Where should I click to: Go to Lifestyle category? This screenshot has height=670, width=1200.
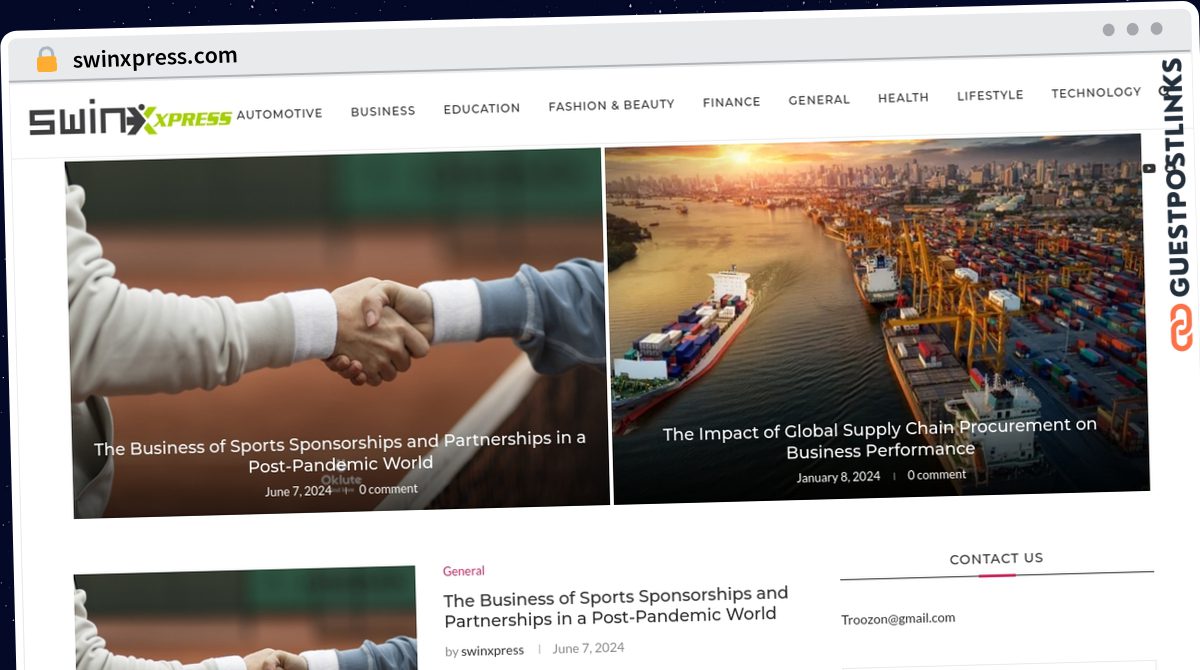click(x=990, y=95)
